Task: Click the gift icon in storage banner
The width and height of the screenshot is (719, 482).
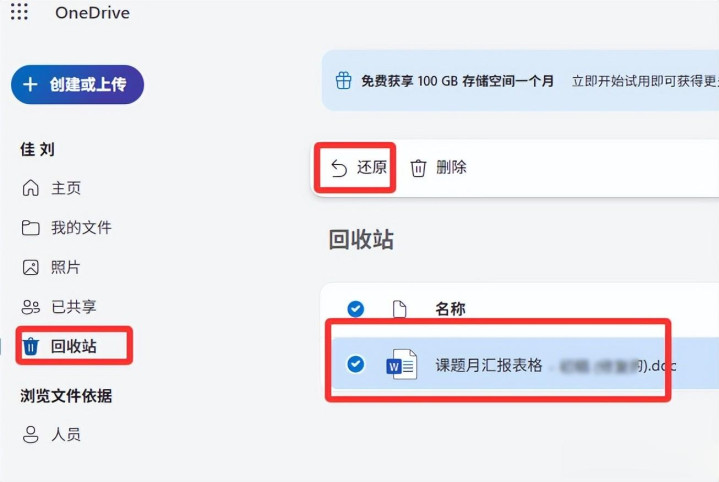Action: tap(343, 81)
